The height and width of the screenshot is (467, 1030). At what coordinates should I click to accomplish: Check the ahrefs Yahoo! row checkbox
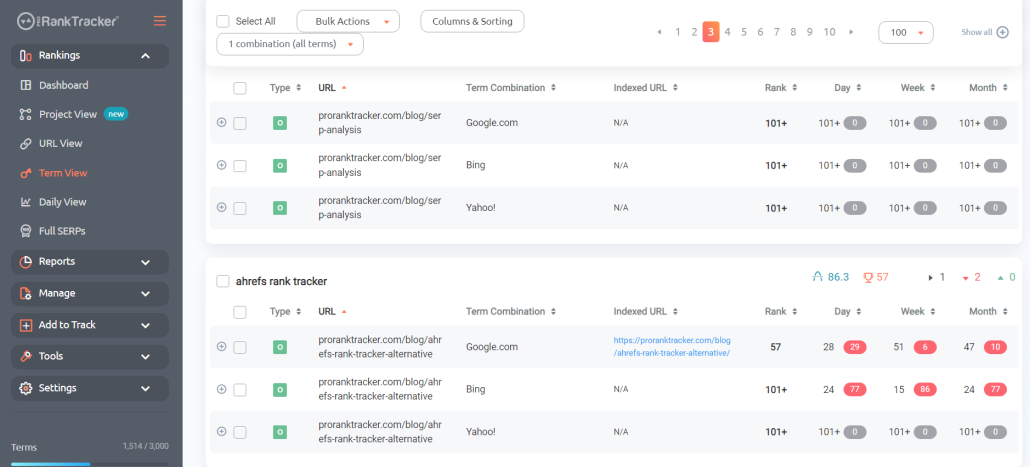[240, 432]
